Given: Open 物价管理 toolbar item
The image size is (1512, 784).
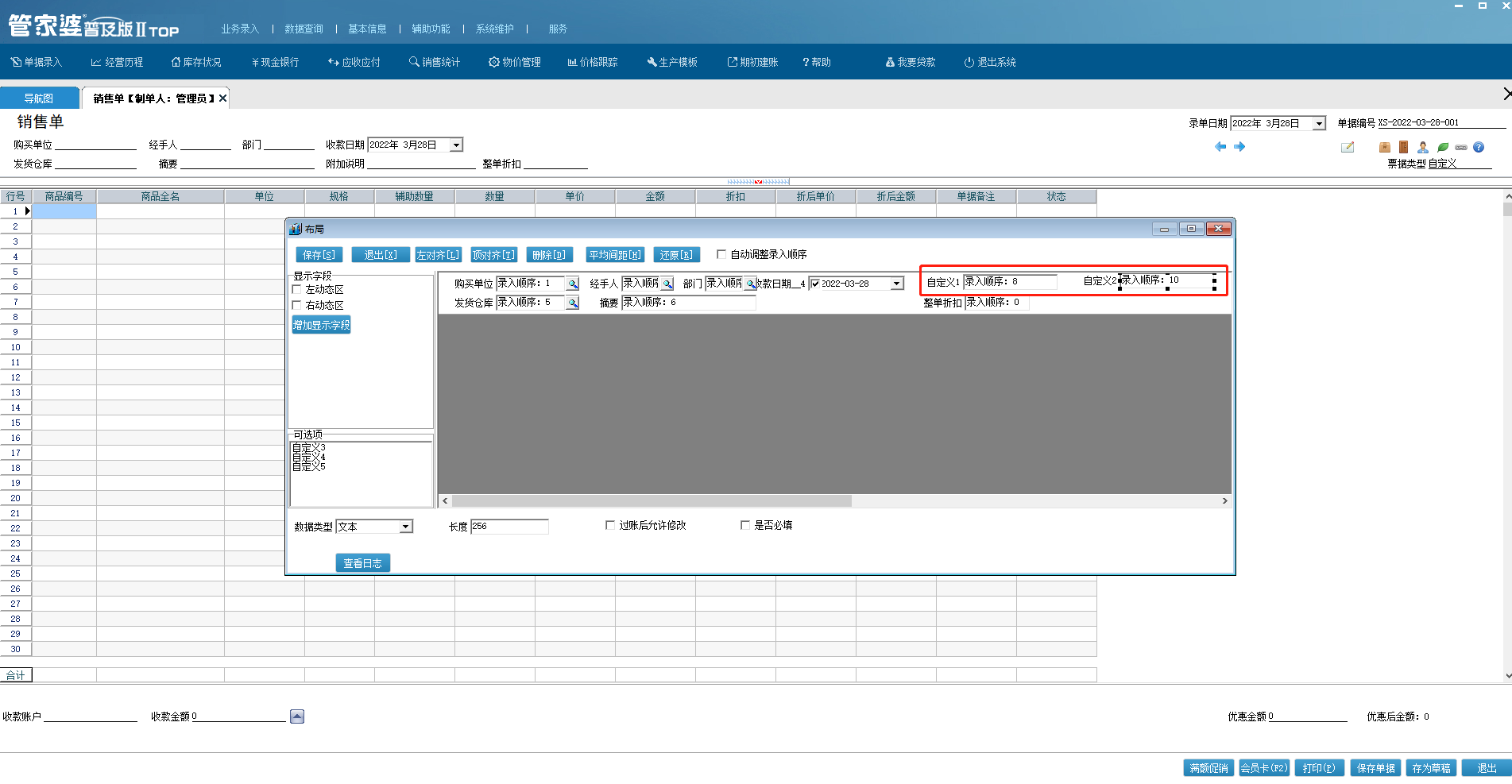Looking at the screenshot, I should [515, 62].
